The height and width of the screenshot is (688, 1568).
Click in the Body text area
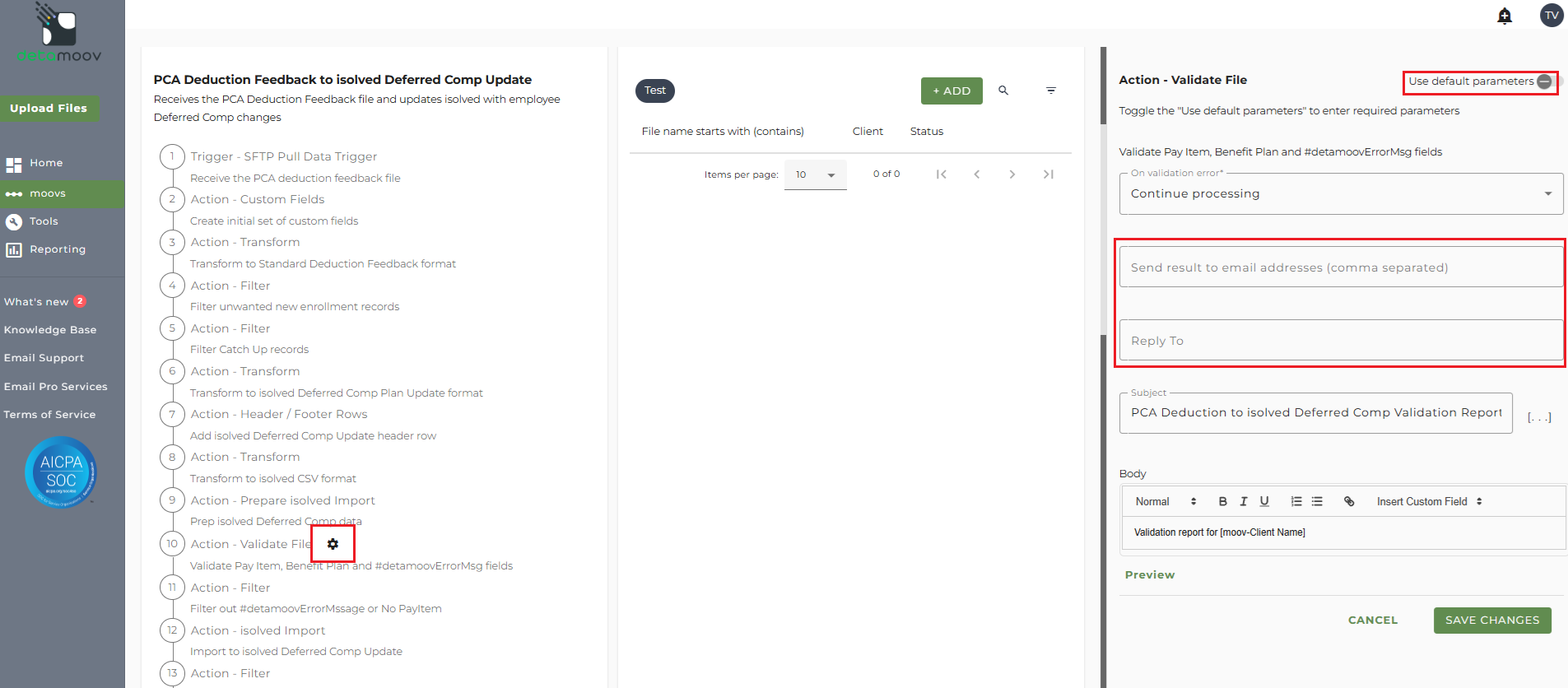1343,533
